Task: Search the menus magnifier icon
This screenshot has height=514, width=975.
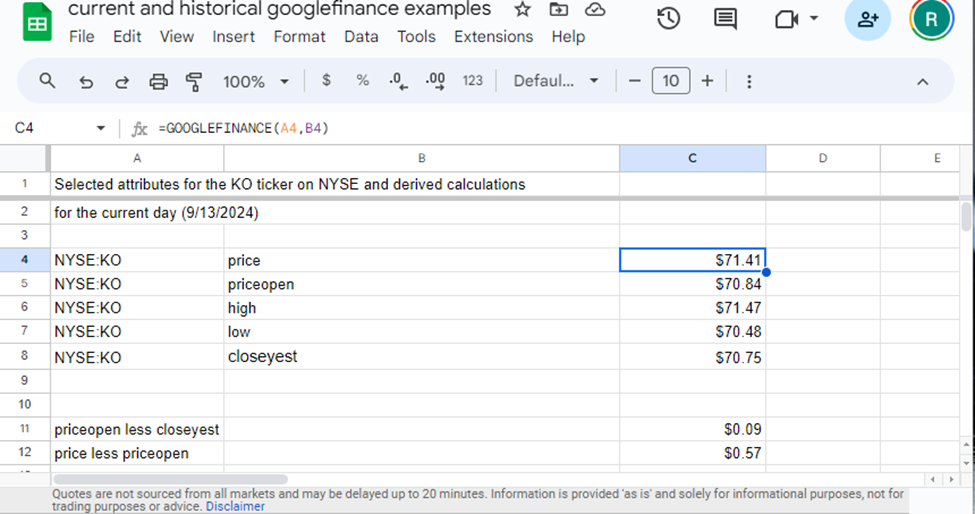Action: click(x=47, y=81)
